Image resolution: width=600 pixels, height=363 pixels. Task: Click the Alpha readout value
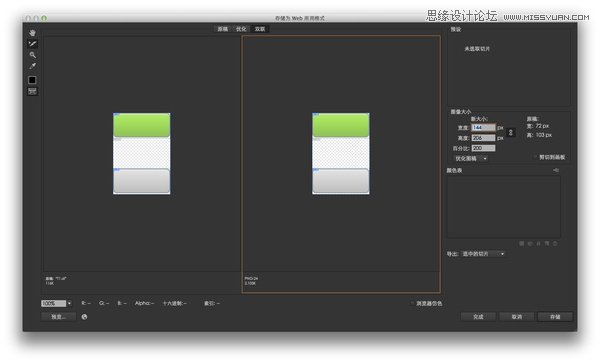pyautogui.click(x=144, y=303)
